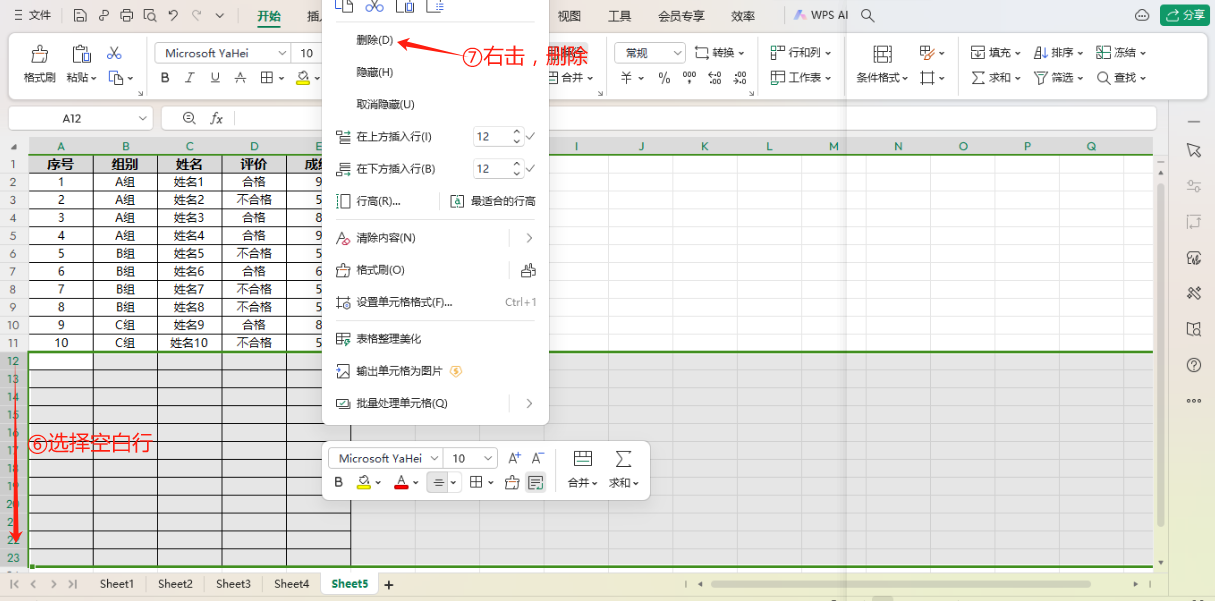The height and width of the screenshot is (601, 1215).
Task: Open the font size dropdown in mini toolbar
Action: (x=489, y=458)
